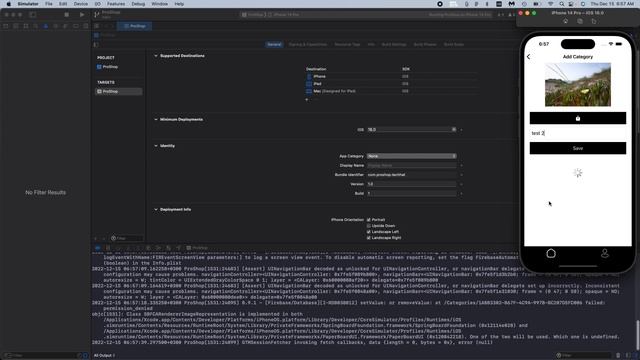The width and height of the screenshot is (640, 360).
Task: Go back from Add Category screen
Action: [x=529, y=57]
